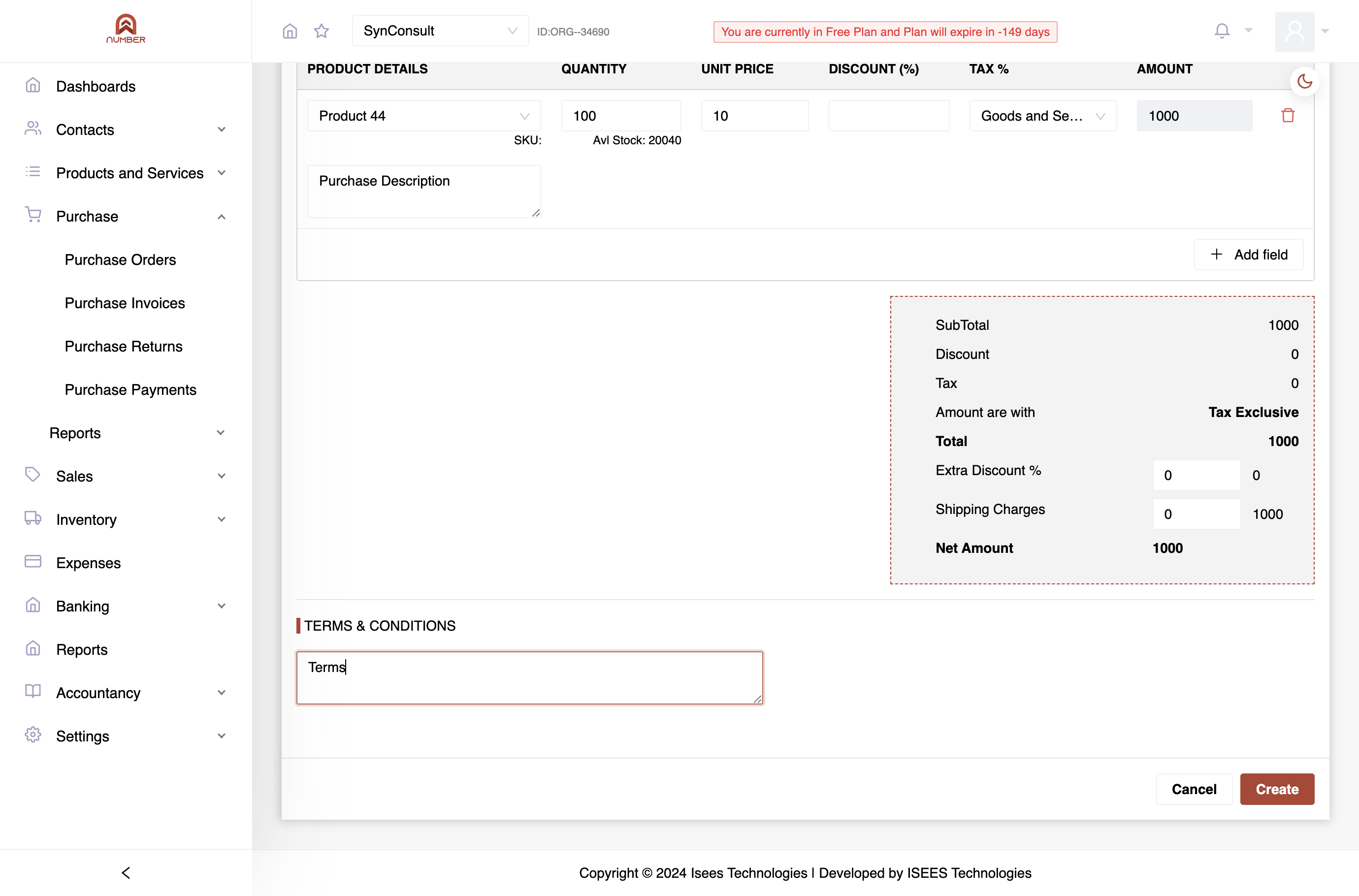Click the Cancel button
The height and width of the screenshot is (896, 1359).
tap(1194, 789)
